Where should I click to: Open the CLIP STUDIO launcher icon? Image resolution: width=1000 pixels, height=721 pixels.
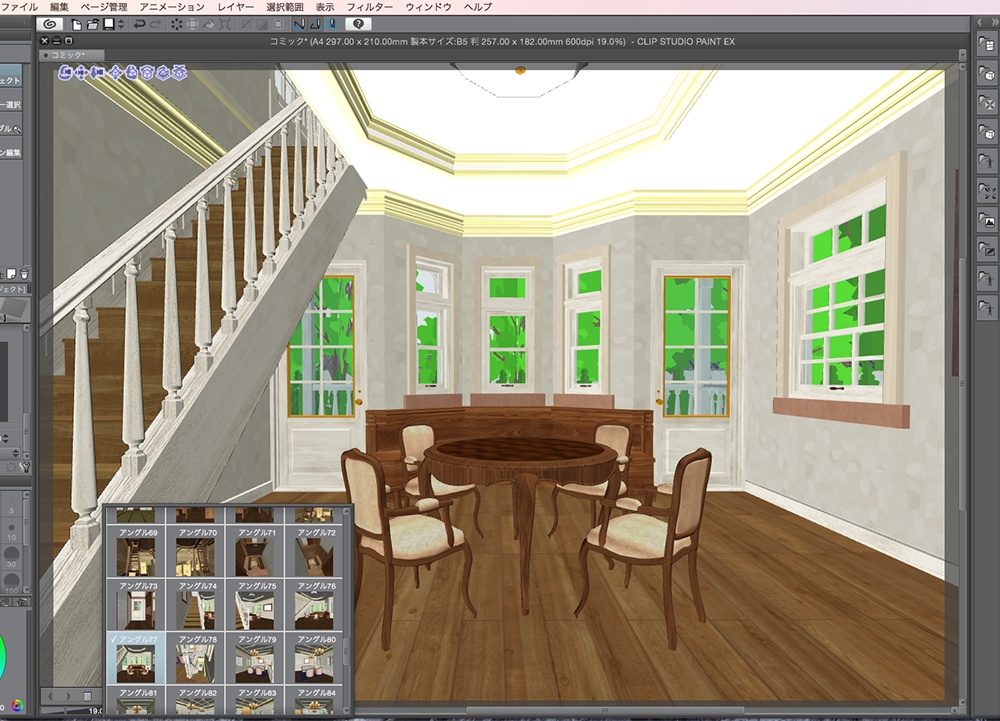coord(50,24)
